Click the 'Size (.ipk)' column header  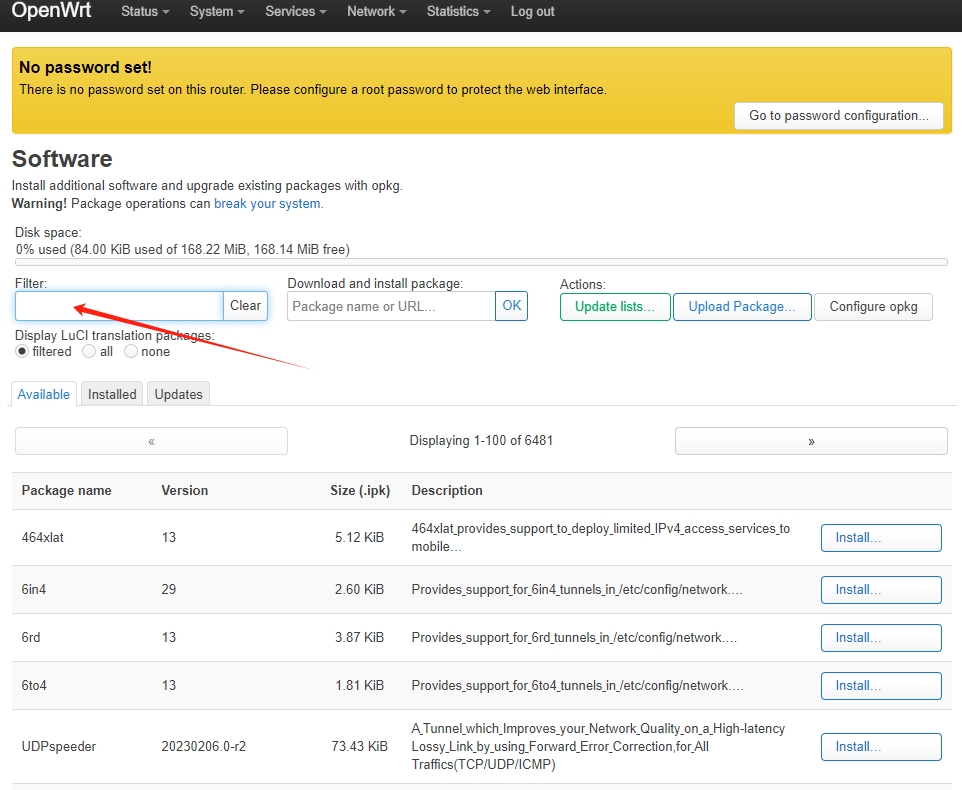click(x=360, y=491)
